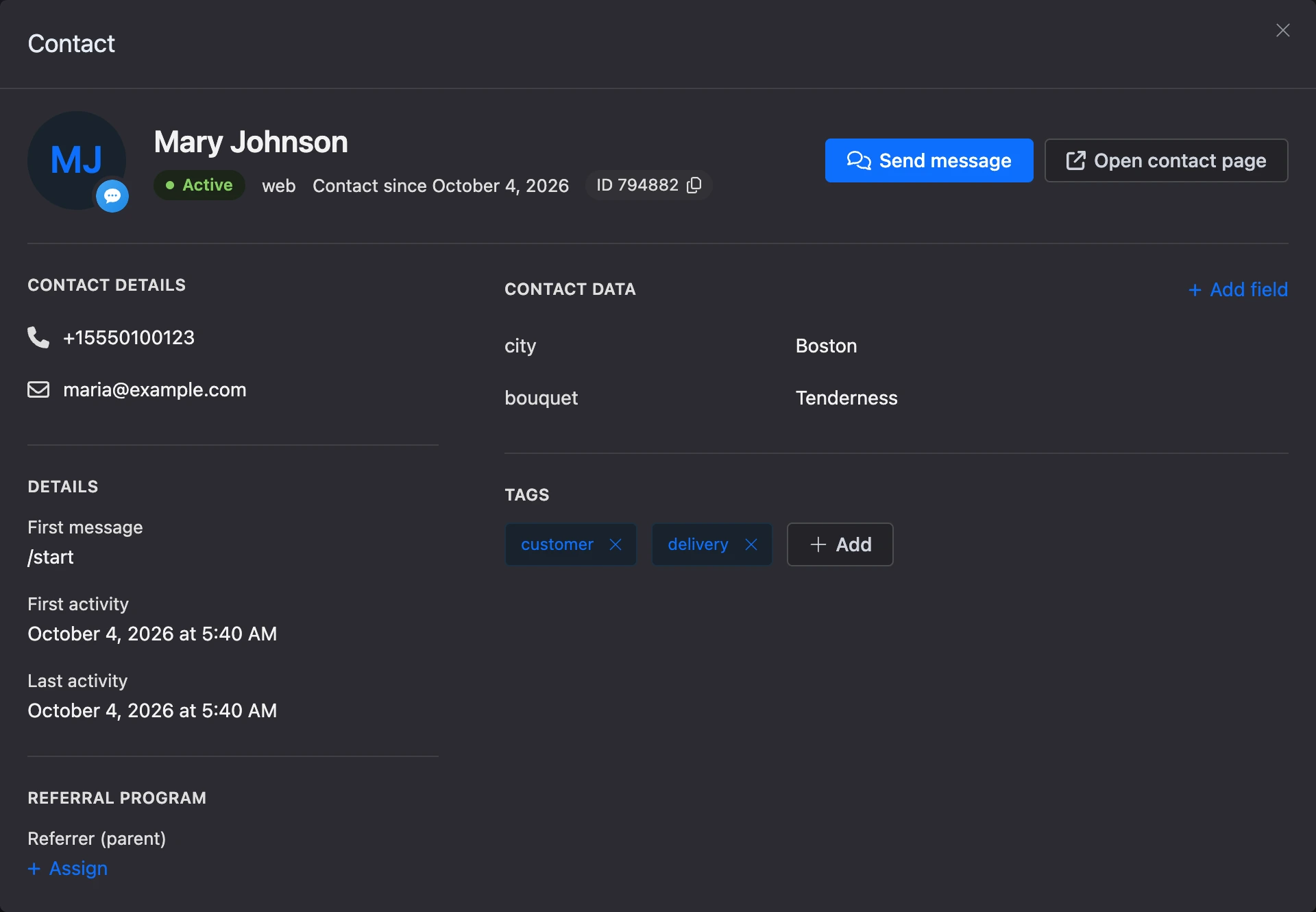The width and height of the screenshot is (1316, 912).
Task: Click the web source label
Action: (x=279, y=186)
